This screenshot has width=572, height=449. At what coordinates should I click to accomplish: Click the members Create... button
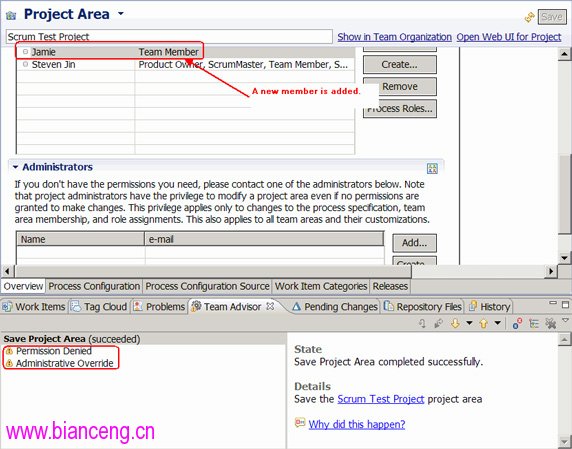tap(399, 65)
